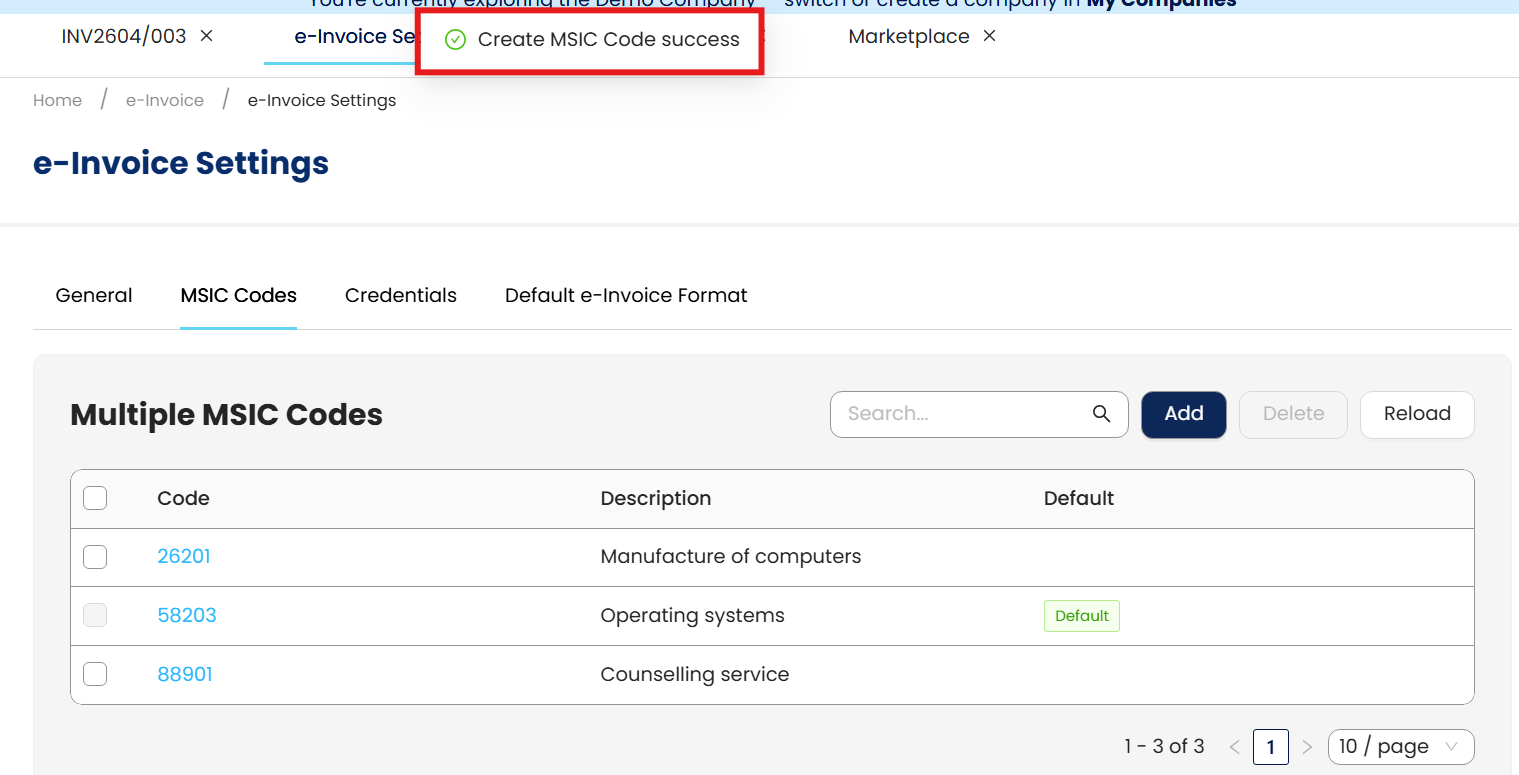
Task: Close the Marketplace tab
Action: click(989, 36)
